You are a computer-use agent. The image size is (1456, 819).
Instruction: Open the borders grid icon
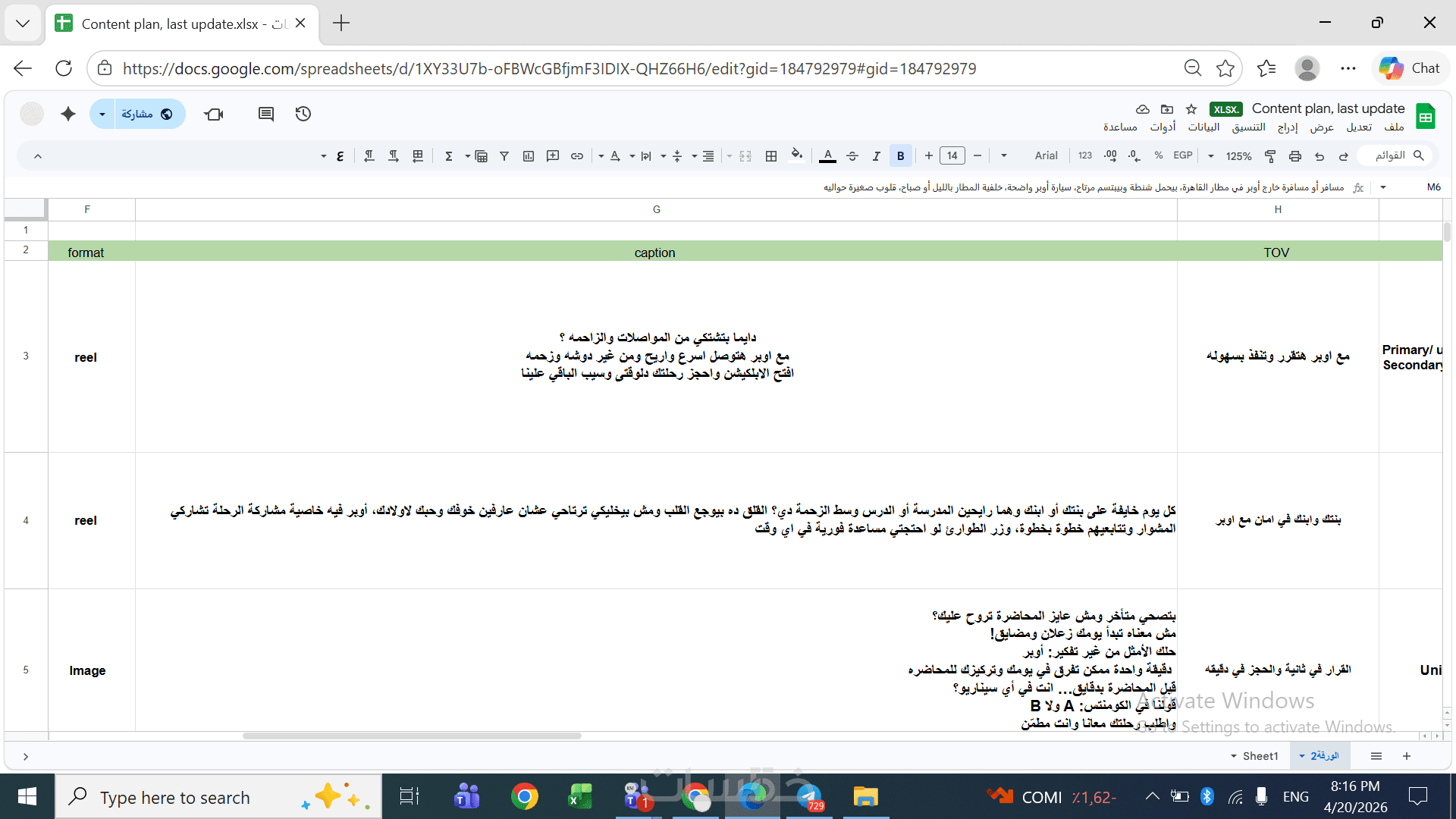(x=771, y=156)
